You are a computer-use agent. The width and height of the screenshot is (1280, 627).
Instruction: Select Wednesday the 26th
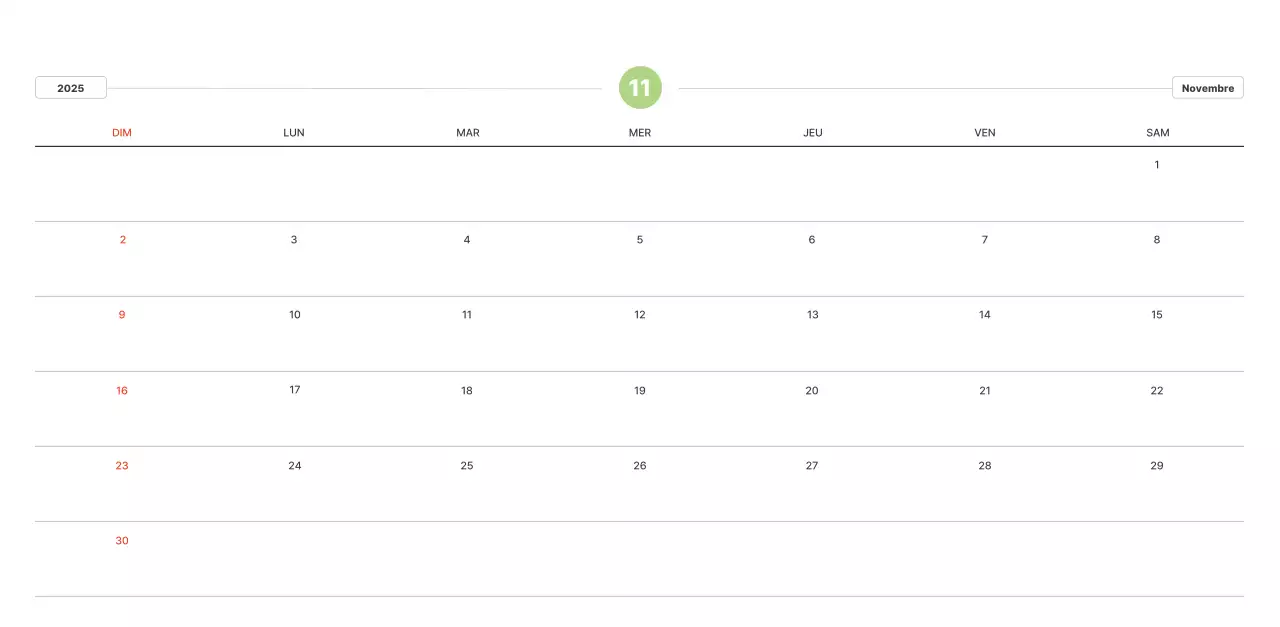click(640, 466)
